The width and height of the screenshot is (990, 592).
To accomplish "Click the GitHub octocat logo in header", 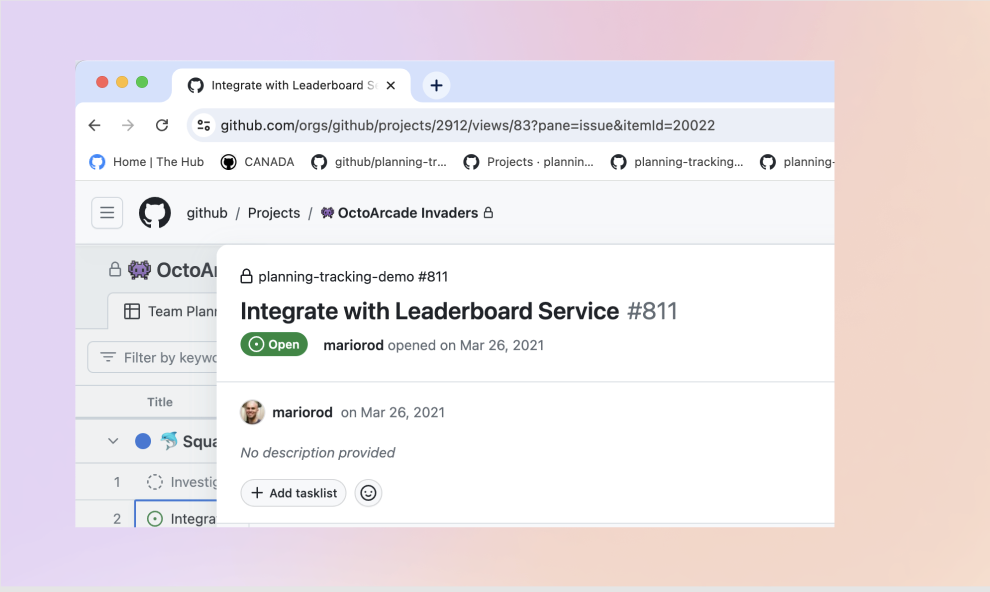I will tap(155, 212).
